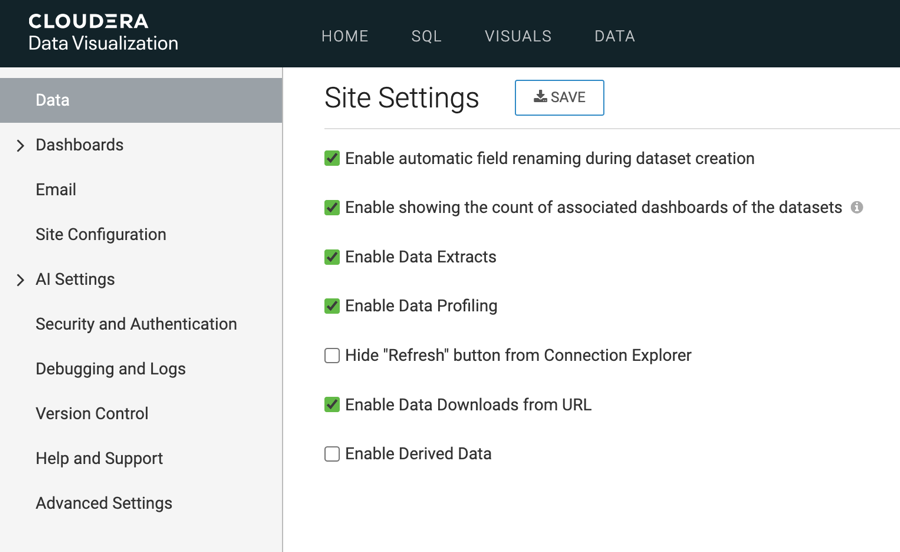Open the HOME menu
This screenshot has height=552, width=900.
(345, 36)
